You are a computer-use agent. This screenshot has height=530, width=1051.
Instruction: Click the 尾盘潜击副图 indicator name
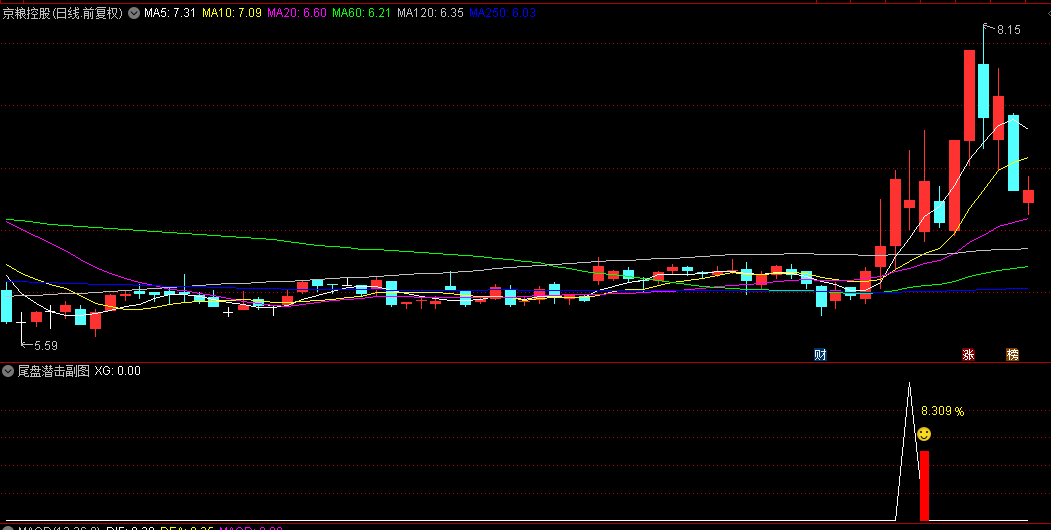pos(53,371)
